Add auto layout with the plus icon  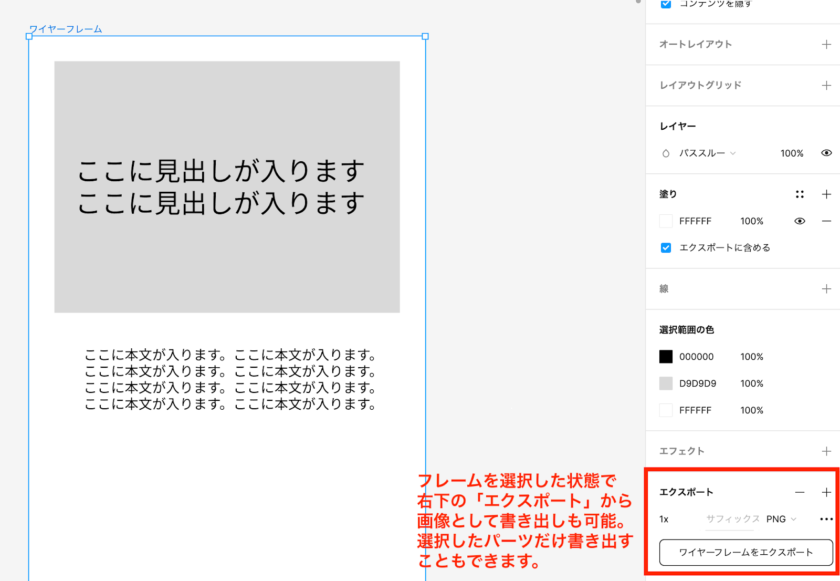coord(826,44)
